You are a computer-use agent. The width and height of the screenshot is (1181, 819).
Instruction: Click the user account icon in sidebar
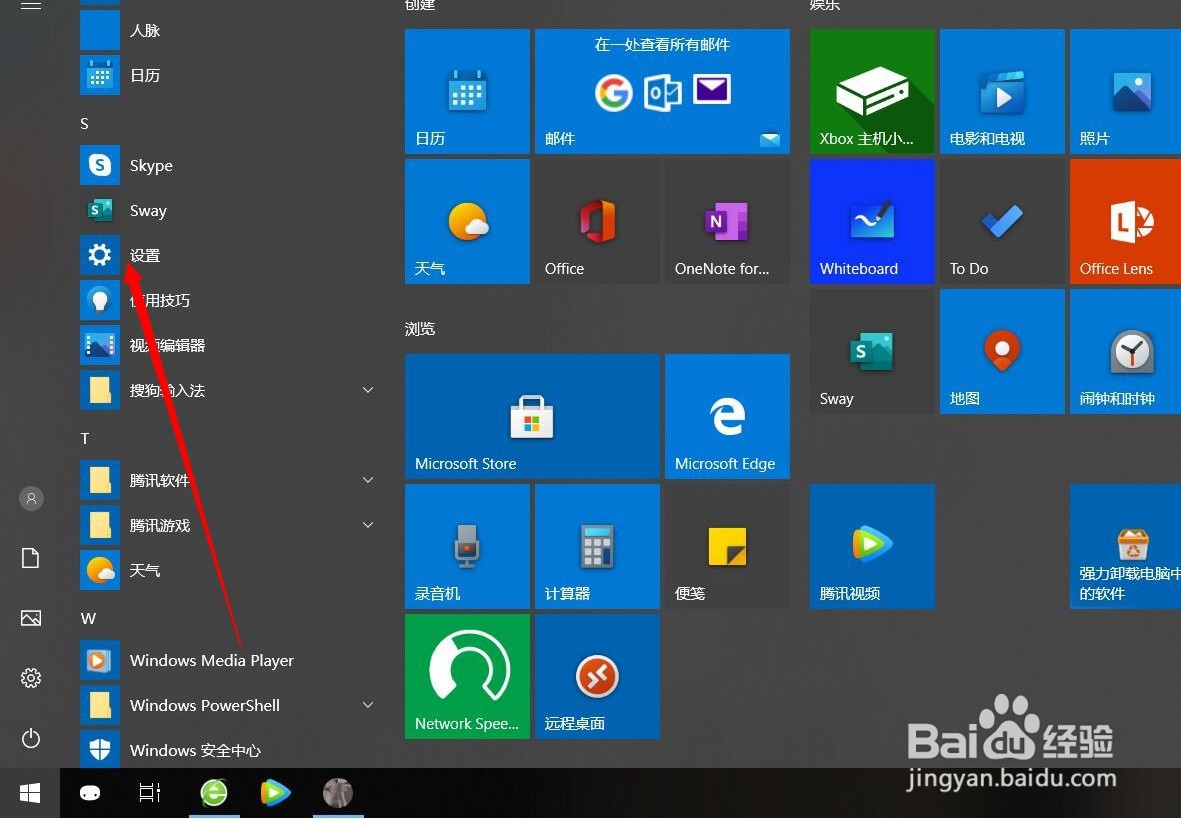click(x=31, y=498)
